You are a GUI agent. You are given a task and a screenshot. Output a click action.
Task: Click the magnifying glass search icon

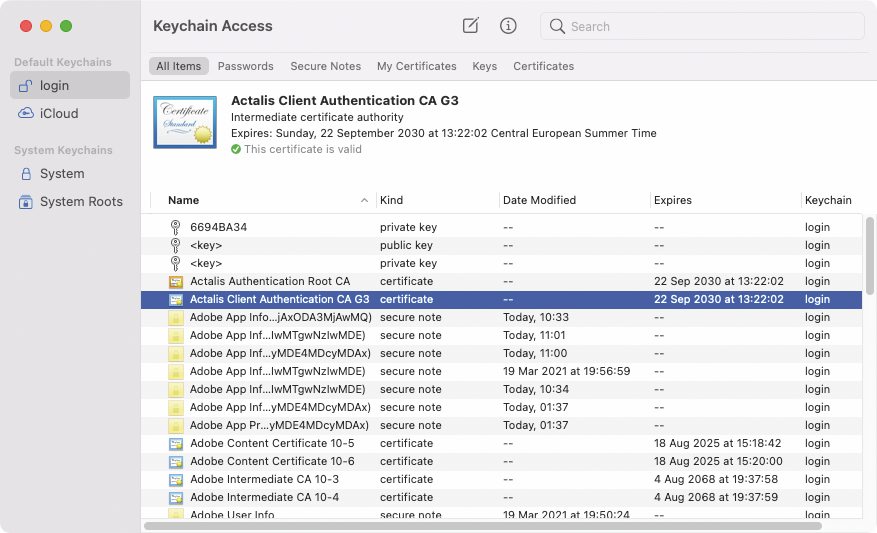click(557, 26)
